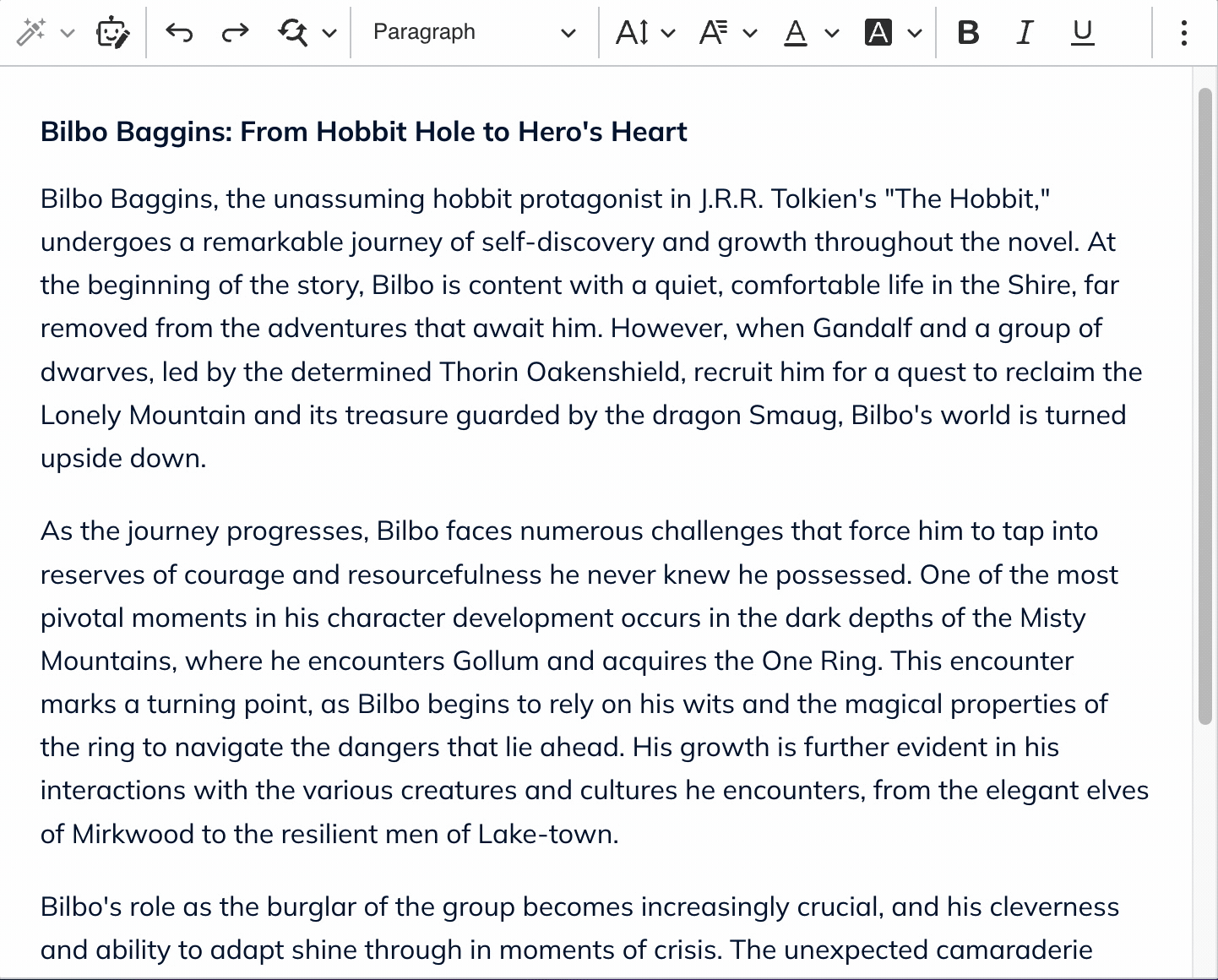Screen dimensions: 1218x980
Task: Toggle underline formatting
Action: click(1082, 33)
